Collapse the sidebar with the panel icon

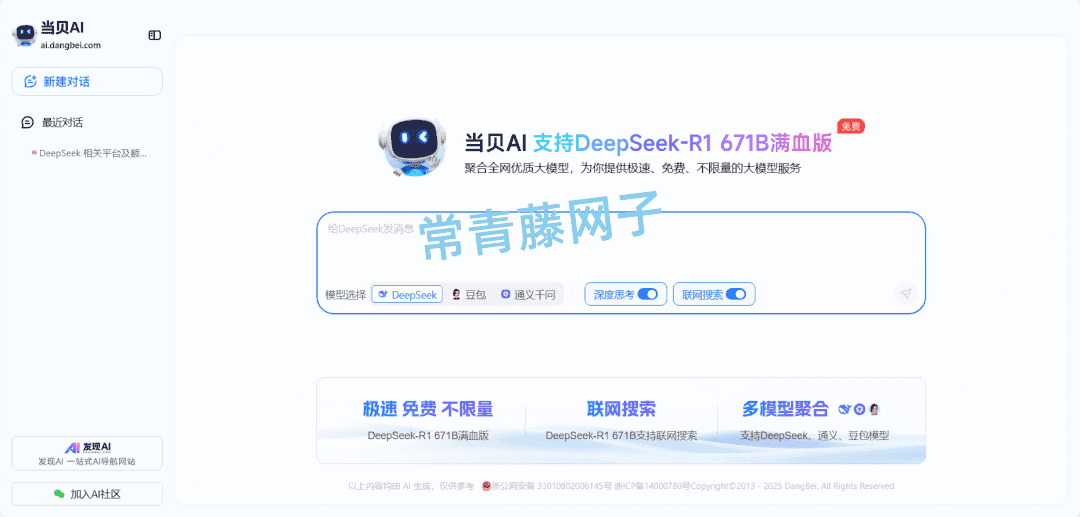(155, 35)
